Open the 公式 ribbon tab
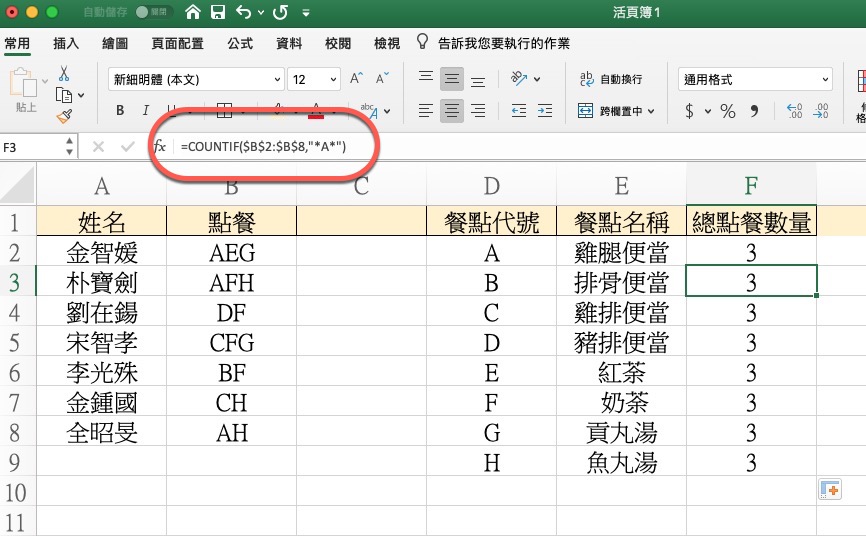This screenshot has width=866, height=536. coord(240,44)
